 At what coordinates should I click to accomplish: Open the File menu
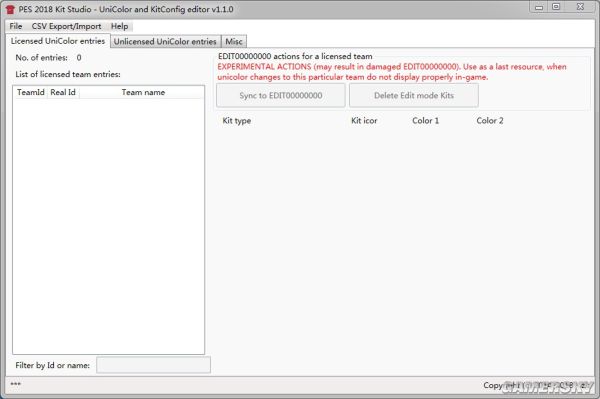[16, 26]
